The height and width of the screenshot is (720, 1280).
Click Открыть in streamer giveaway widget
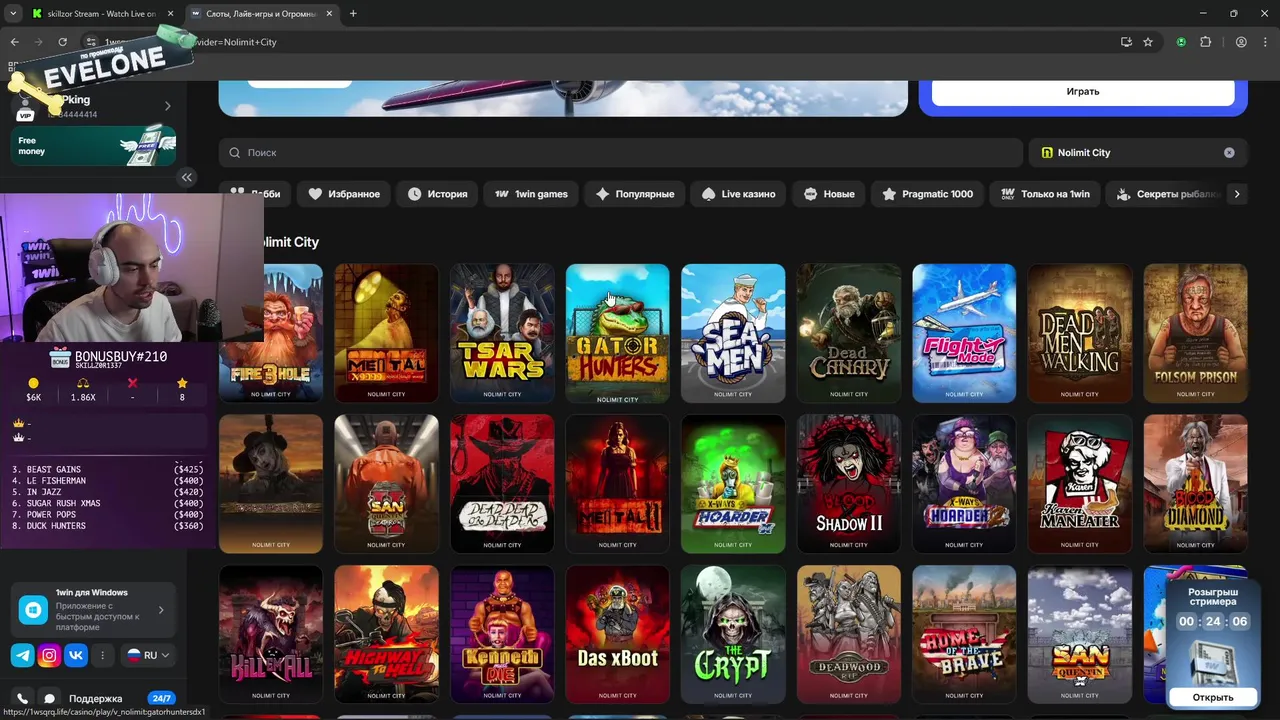click(1212, 697)
